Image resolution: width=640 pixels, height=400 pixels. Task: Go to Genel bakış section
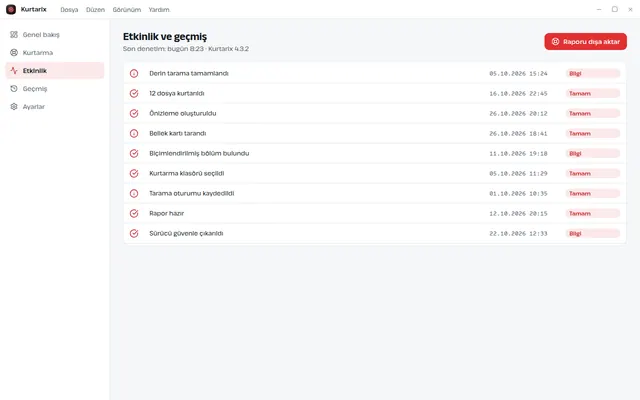click(55, 35)
